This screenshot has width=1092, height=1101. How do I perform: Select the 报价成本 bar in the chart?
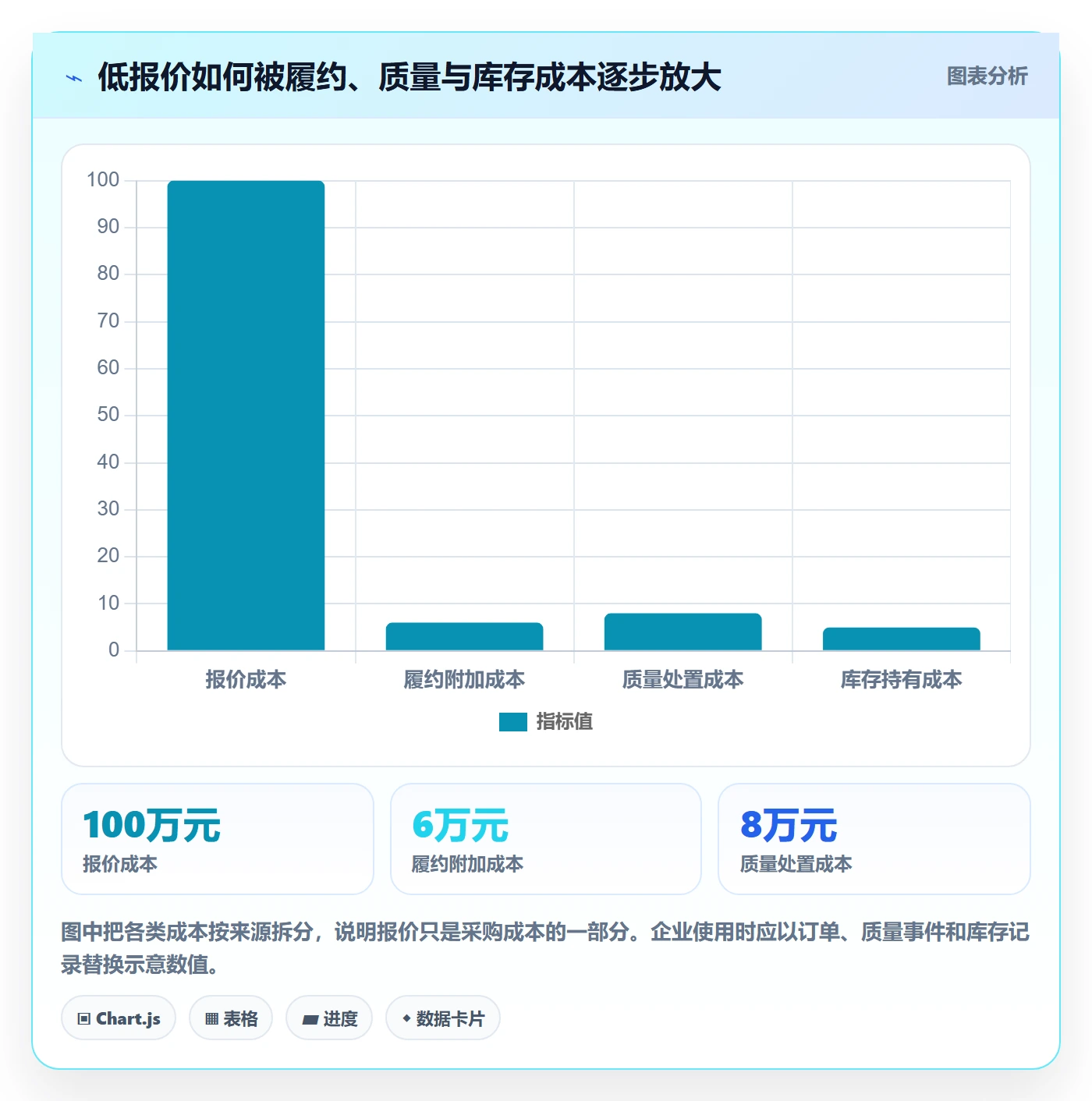point(246,416)
